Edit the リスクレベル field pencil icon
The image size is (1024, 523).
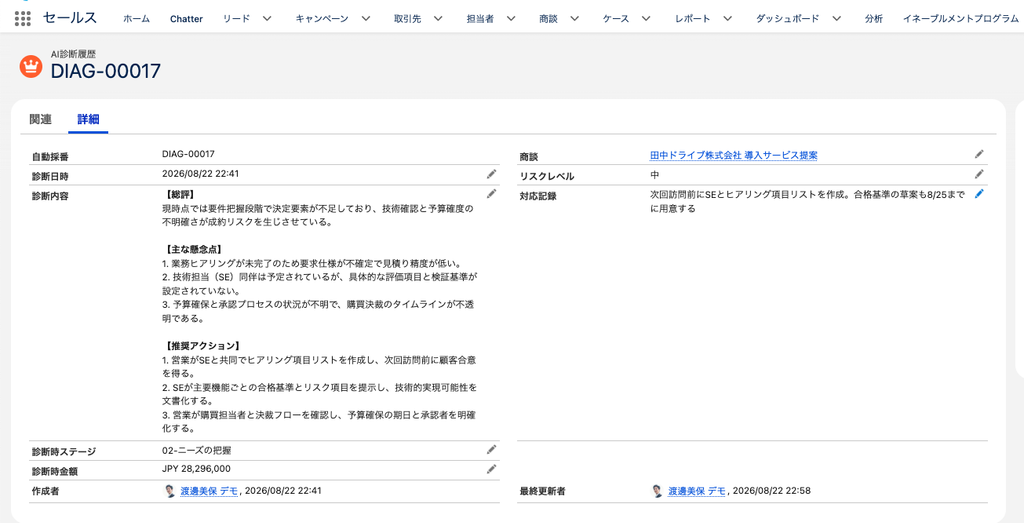979,174
